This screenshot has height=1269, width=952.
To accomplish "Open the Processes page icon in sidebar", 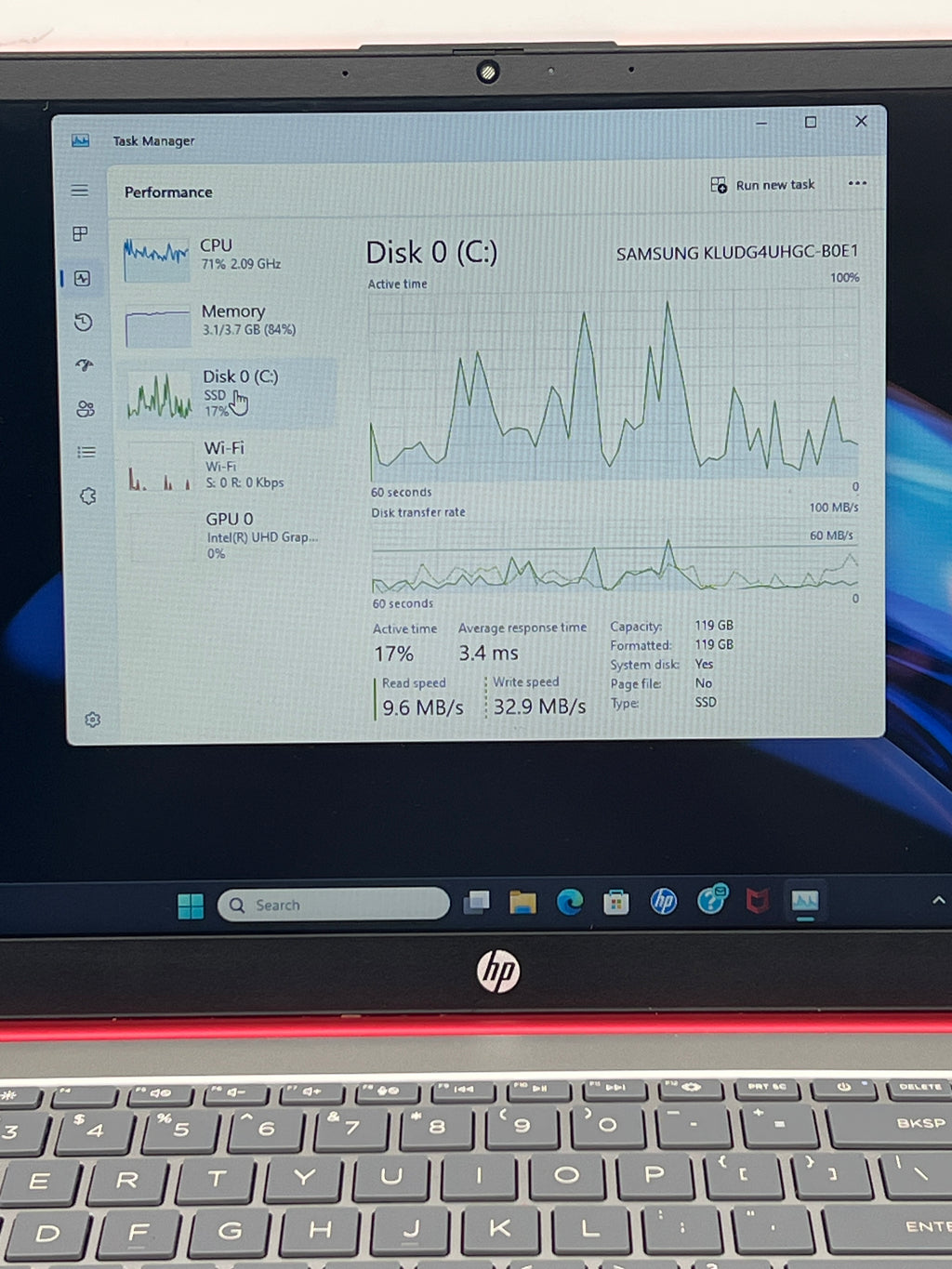I will coord(81,233).
